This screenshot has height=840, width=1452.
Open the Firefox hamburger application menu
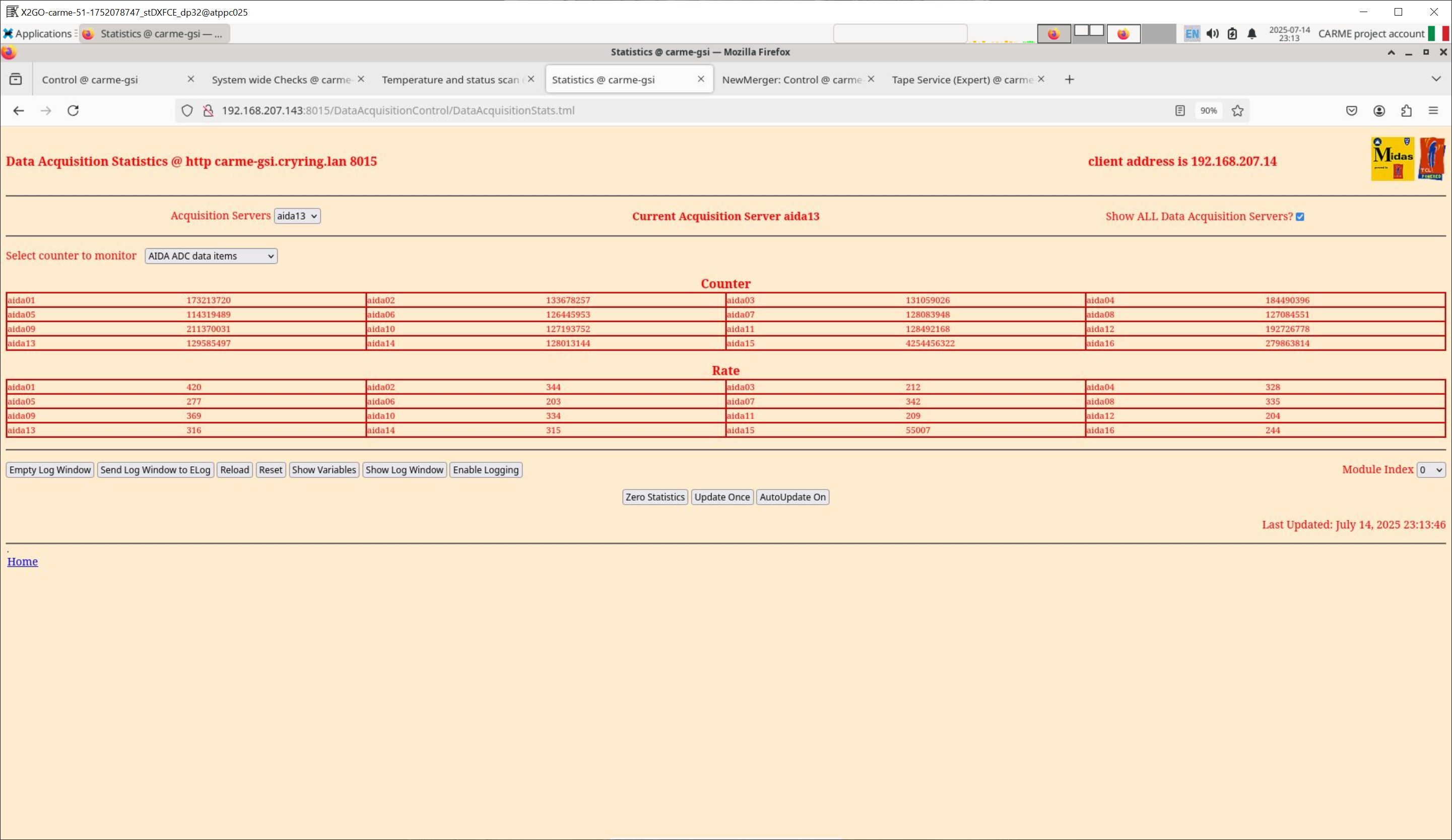pyautogui.click(x=1433, y=111)
